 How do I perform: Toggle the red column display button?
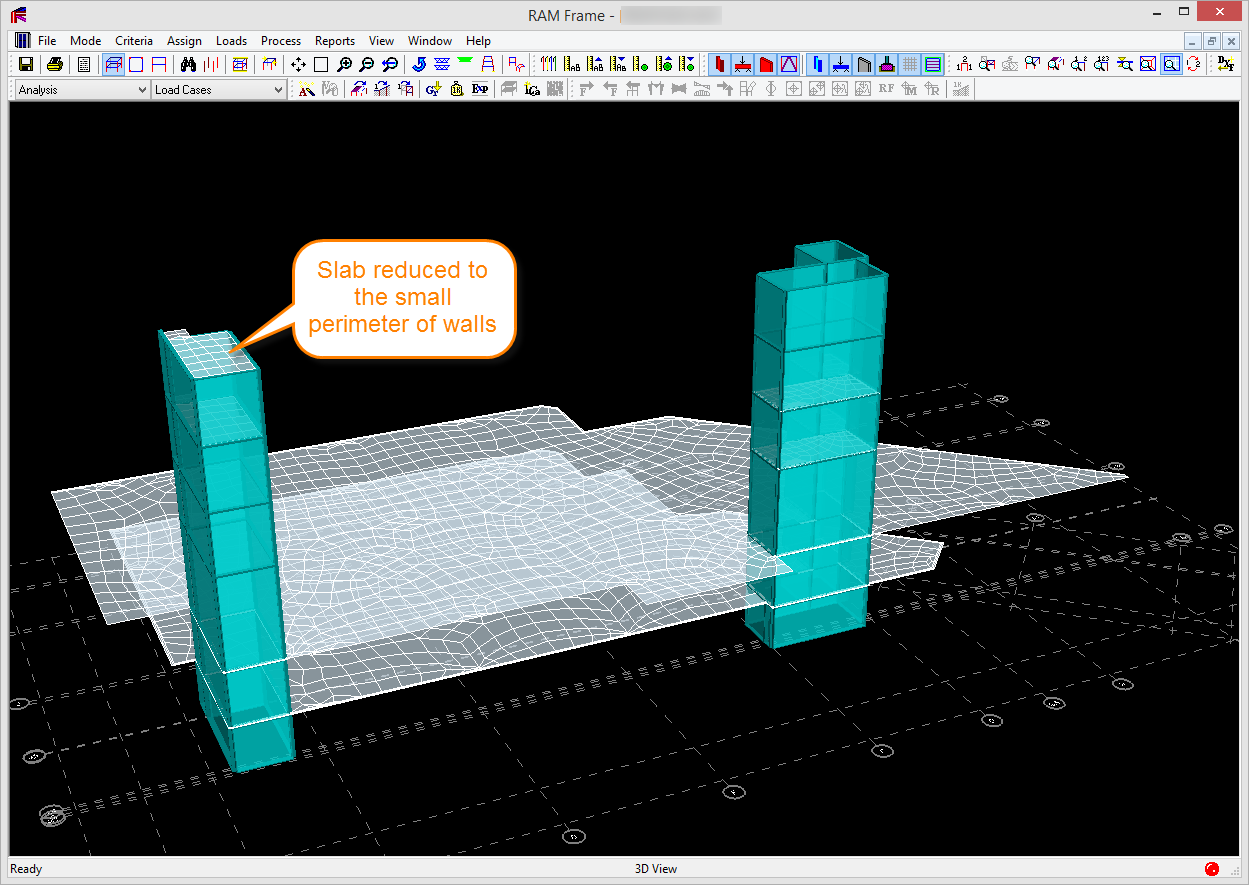pos(720,64)
